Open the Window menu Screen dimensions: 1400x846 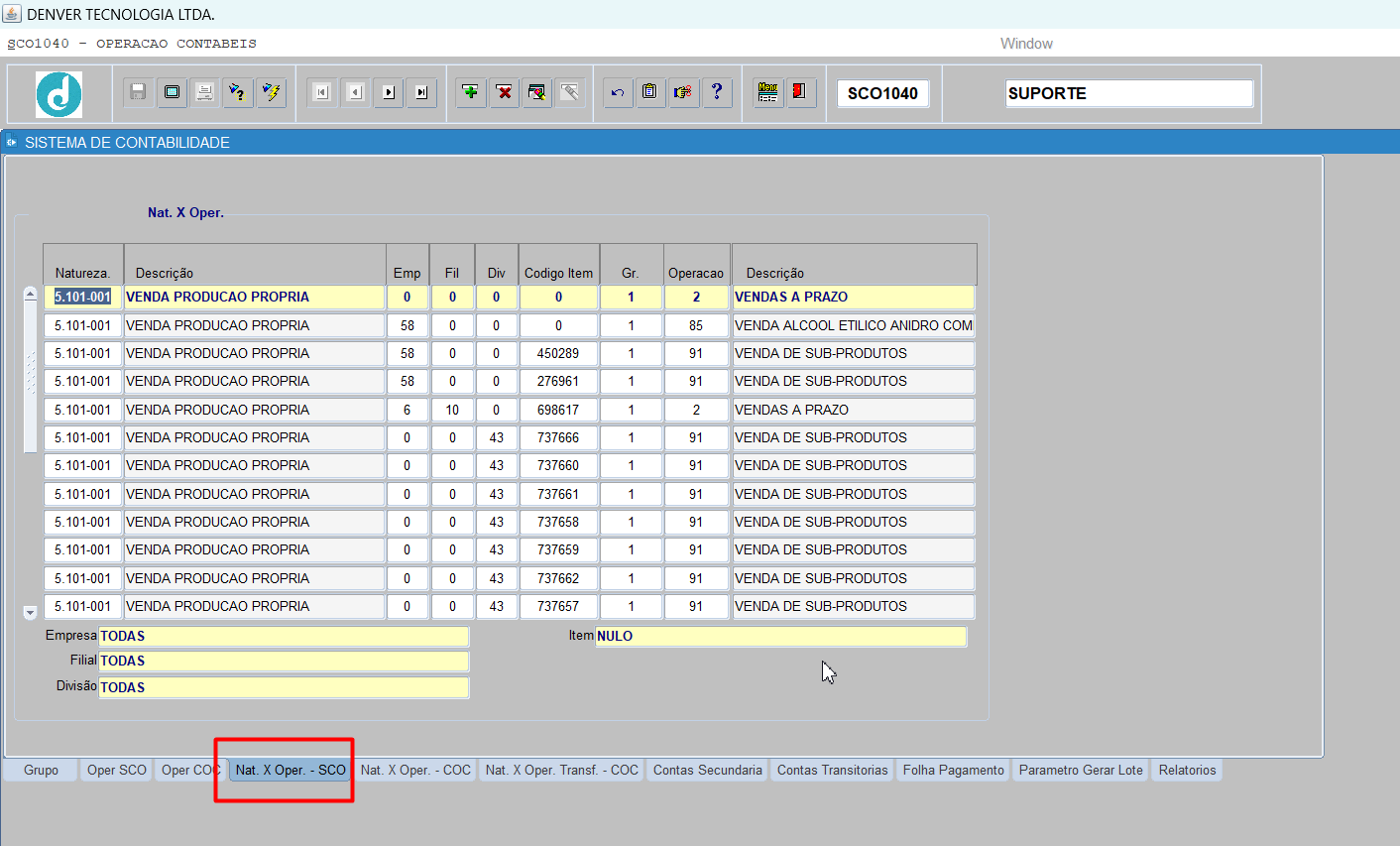point(1026,44)
